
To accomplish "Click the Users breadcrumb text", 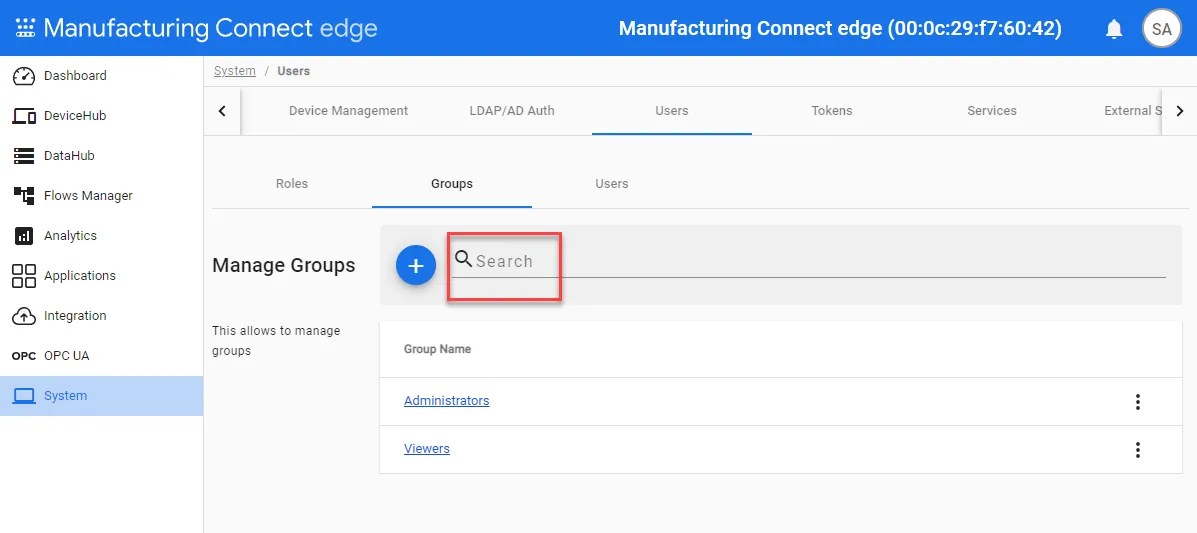I will coord(293,71).
